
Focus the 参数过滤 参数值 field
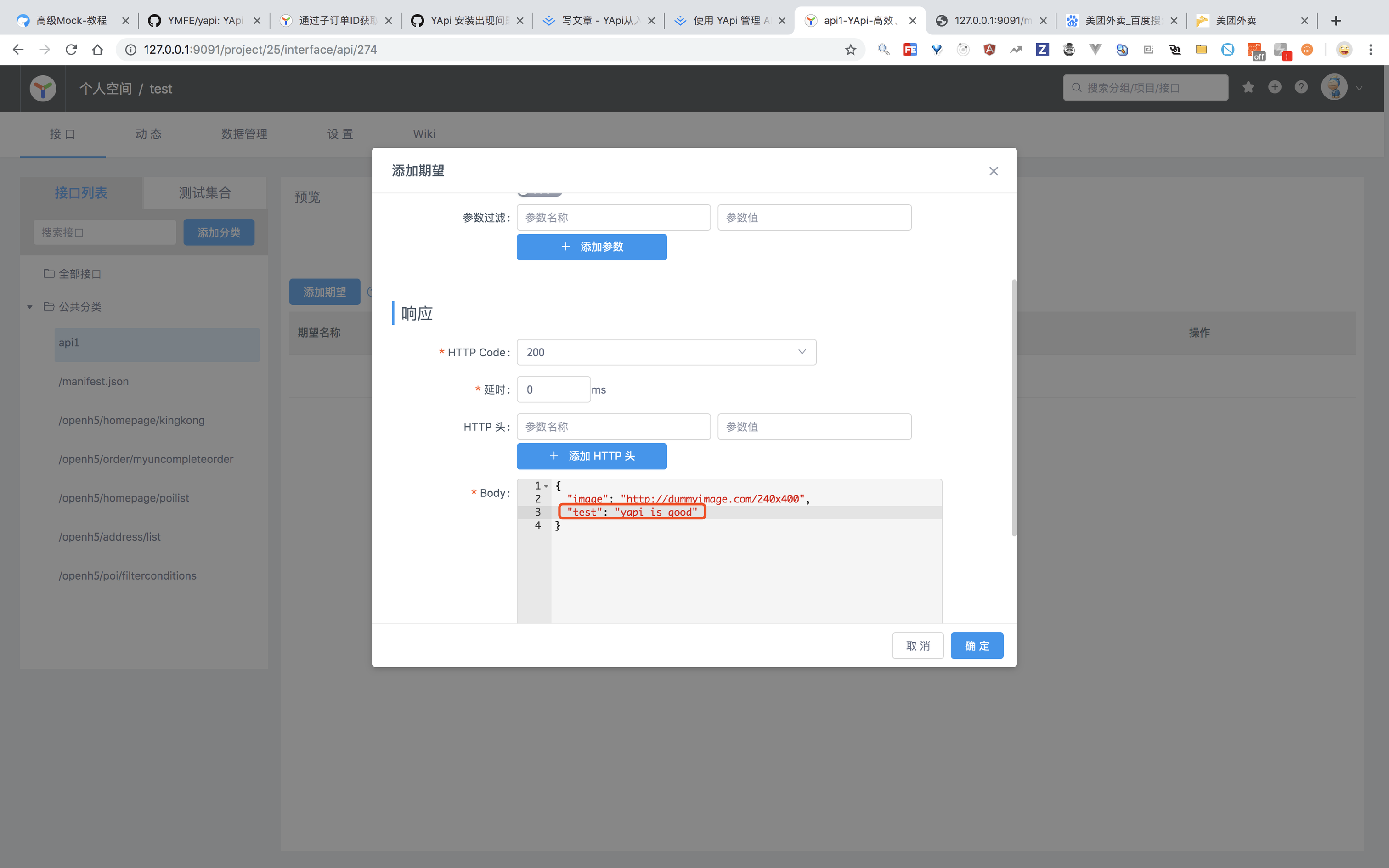point(814,218)
